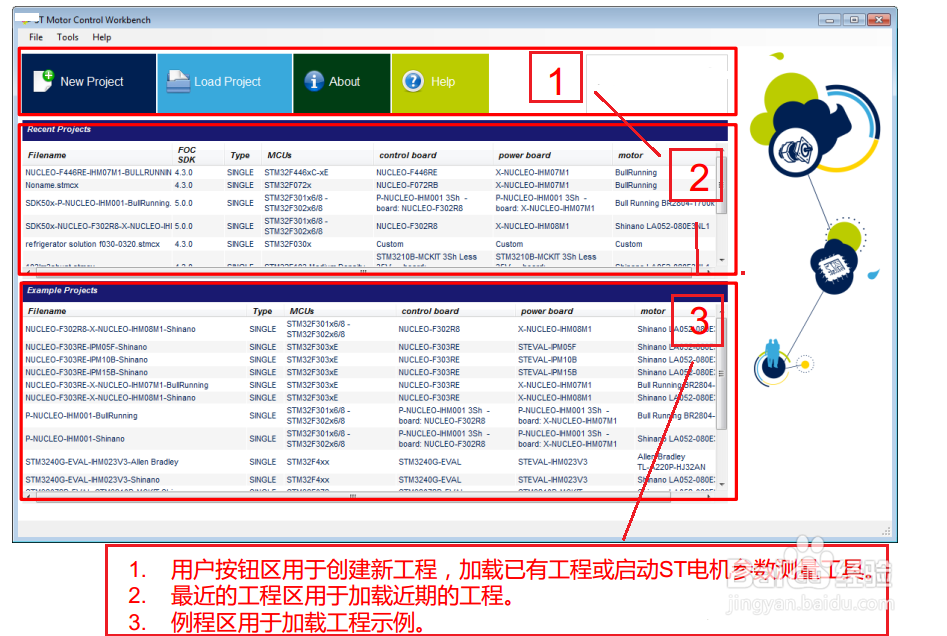Click the Help question mark icon
This screenshot has width=947, height=636.
tap(413, 81)
